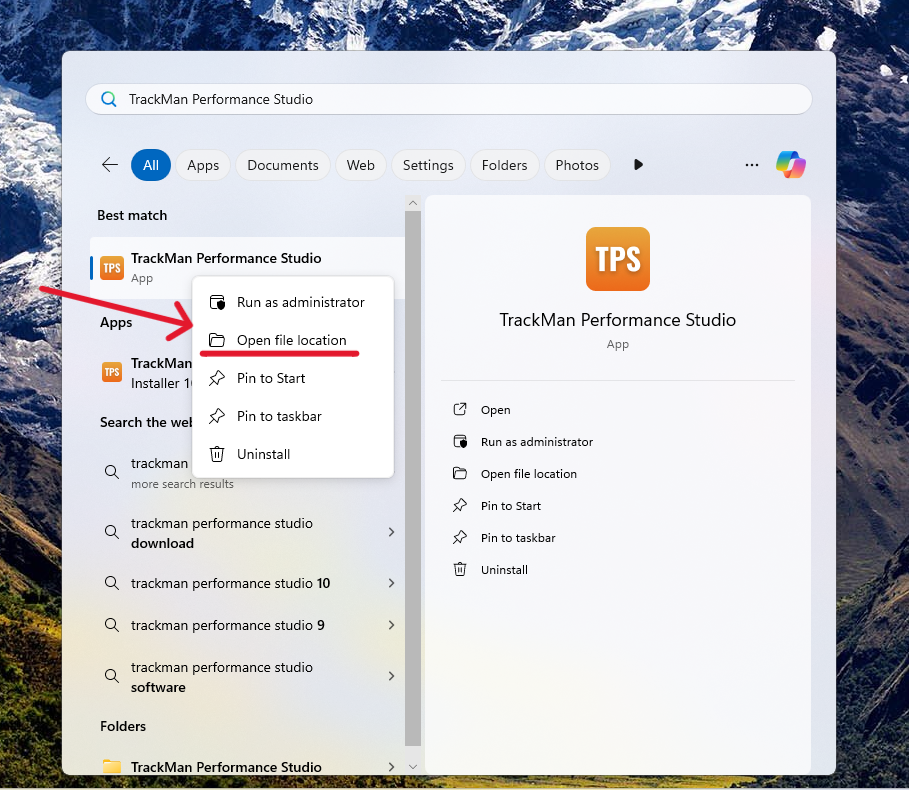Click the yellow folder icon under Folders

tap(112, 766)
